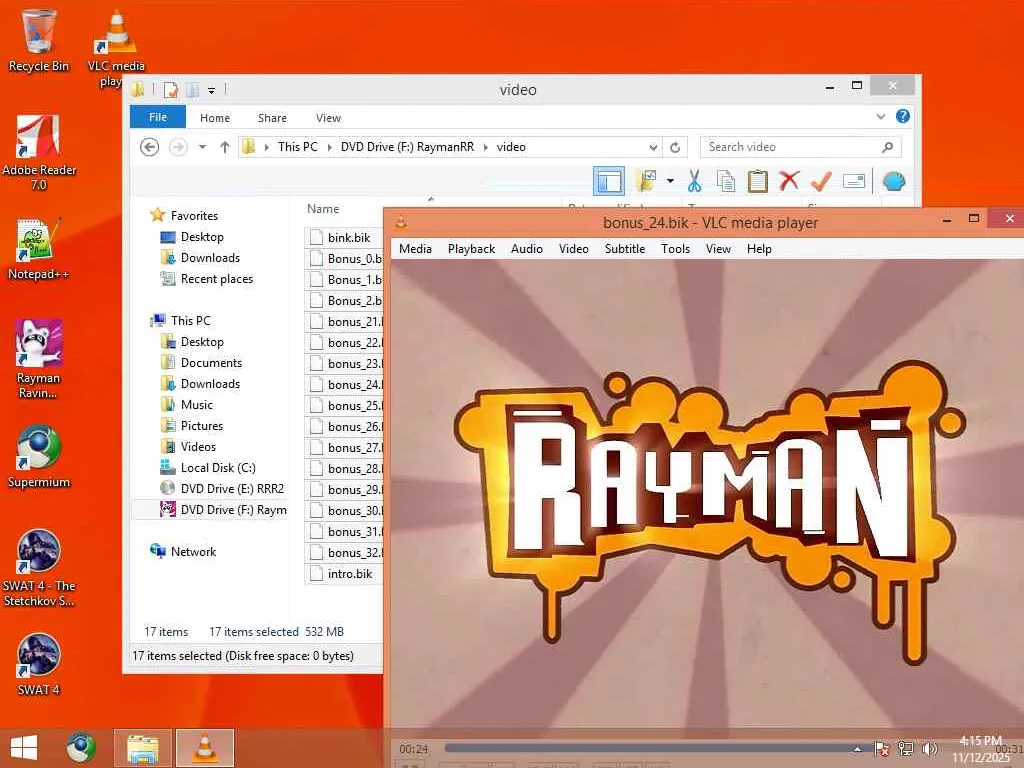Viewport: 1024px width, 768px height.
Task: Click the Copy icon in Explorer toolbar
Action: point(726,181)
